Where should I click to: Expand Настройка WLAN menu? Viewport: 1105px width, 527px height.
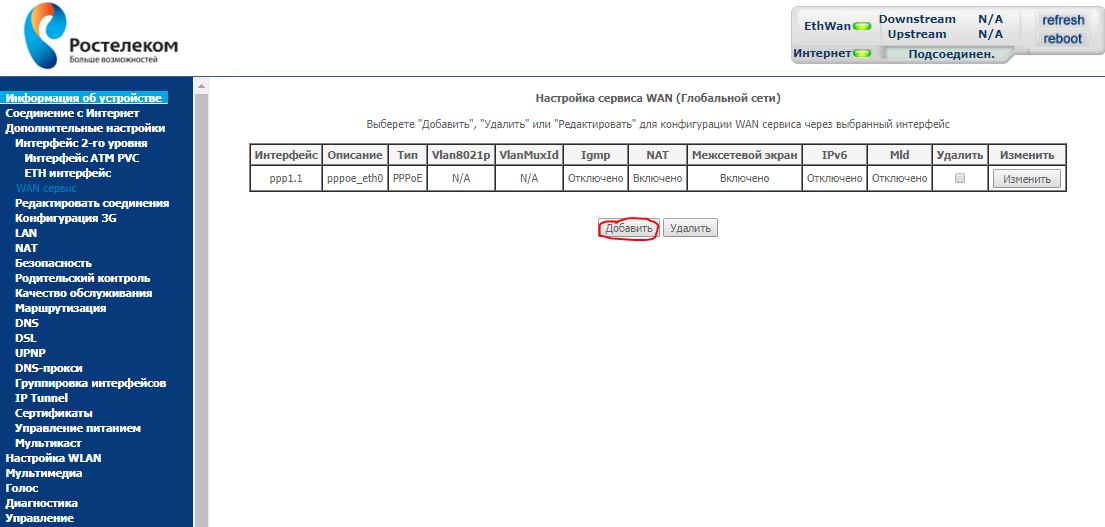pyautogui.click(x=53, y=458)
